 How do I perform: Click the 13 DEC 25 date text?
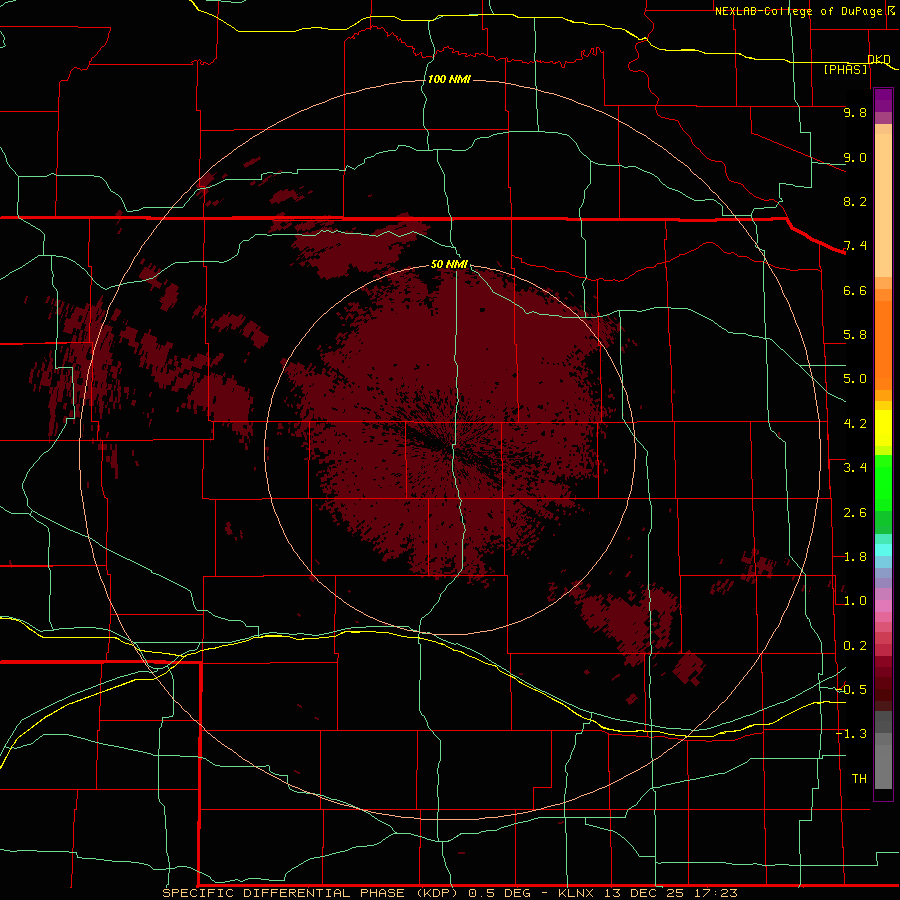click(645, 893)
